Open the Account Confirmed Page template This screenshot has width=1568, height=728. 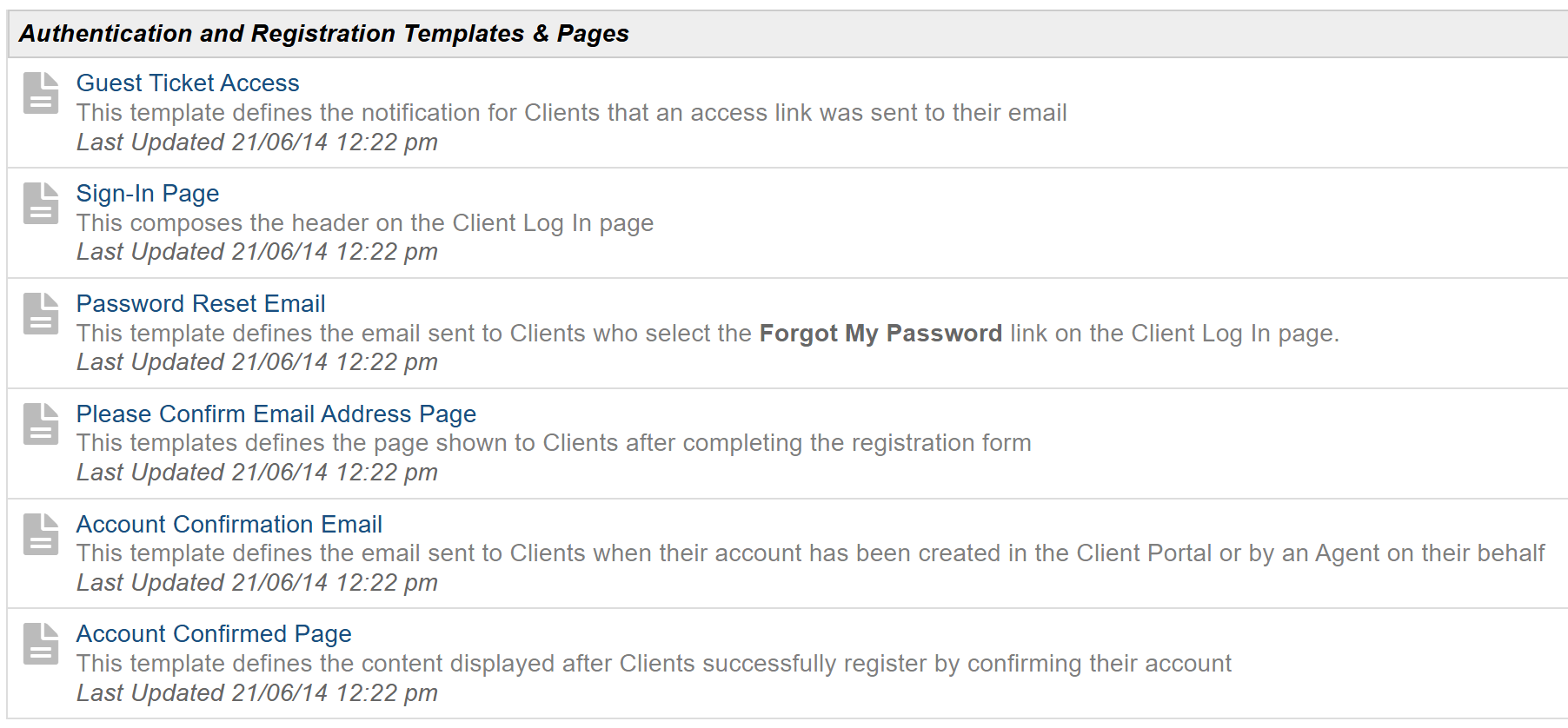tap(214, 634)
